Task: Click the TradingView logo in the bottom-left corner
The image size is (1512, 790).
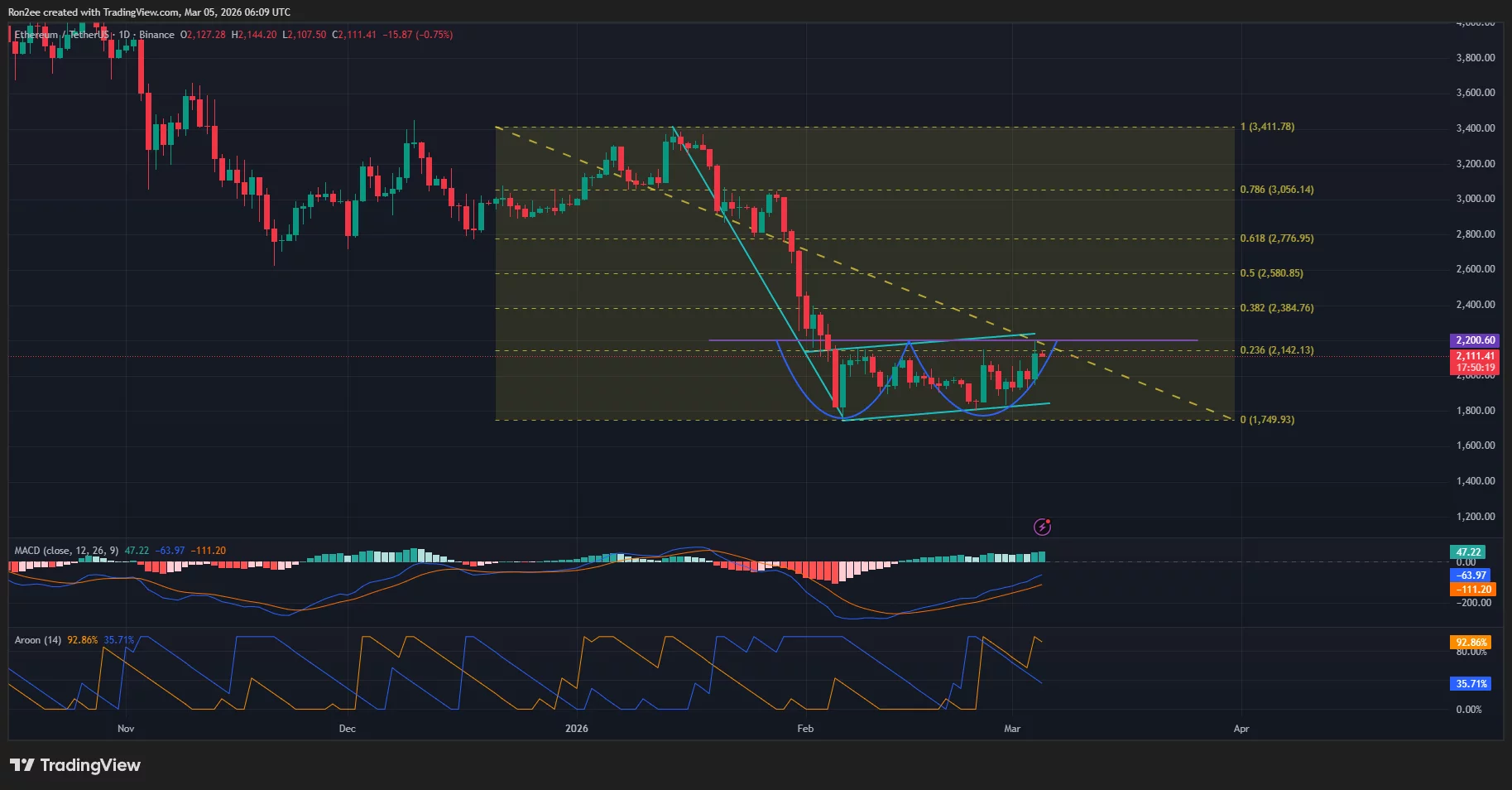Action: pyautogui.click(x=74, y=764)
